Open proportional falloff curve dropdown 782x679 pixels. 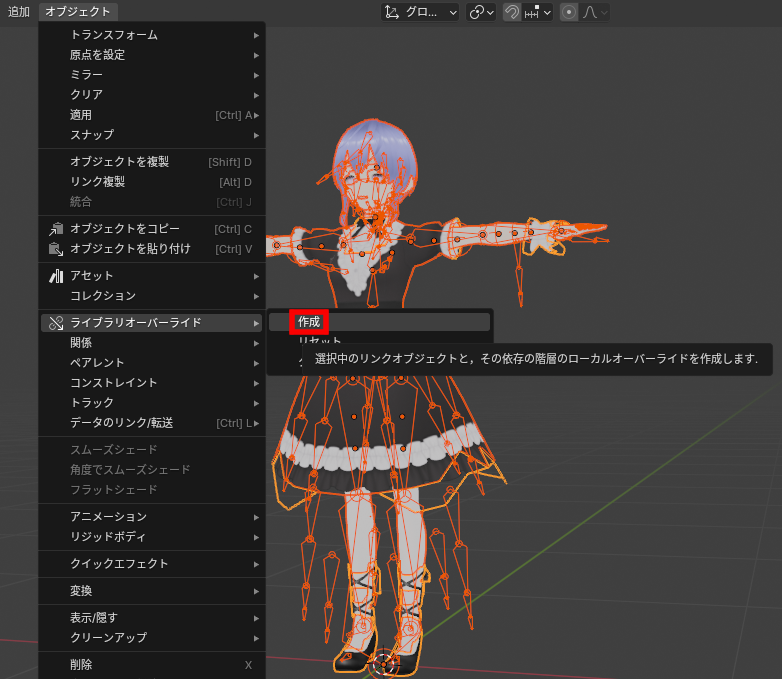(x=594, y=12)
